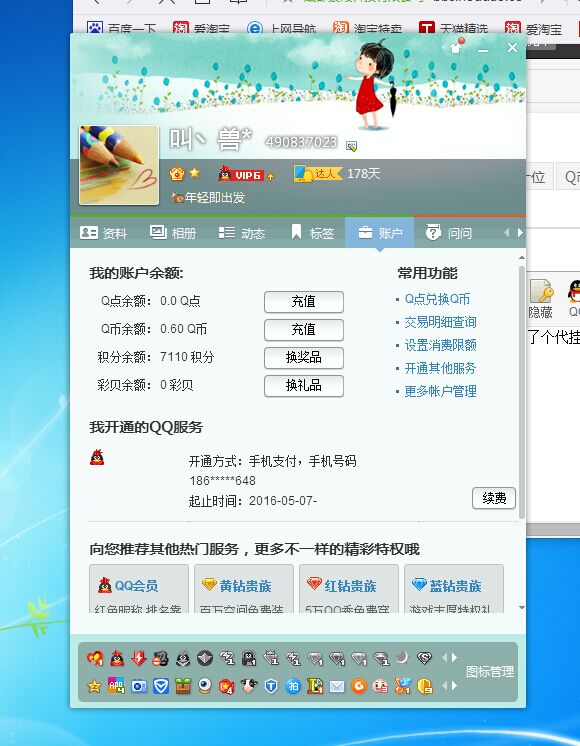Switch to the 资料 tab

tap(103, 233)
